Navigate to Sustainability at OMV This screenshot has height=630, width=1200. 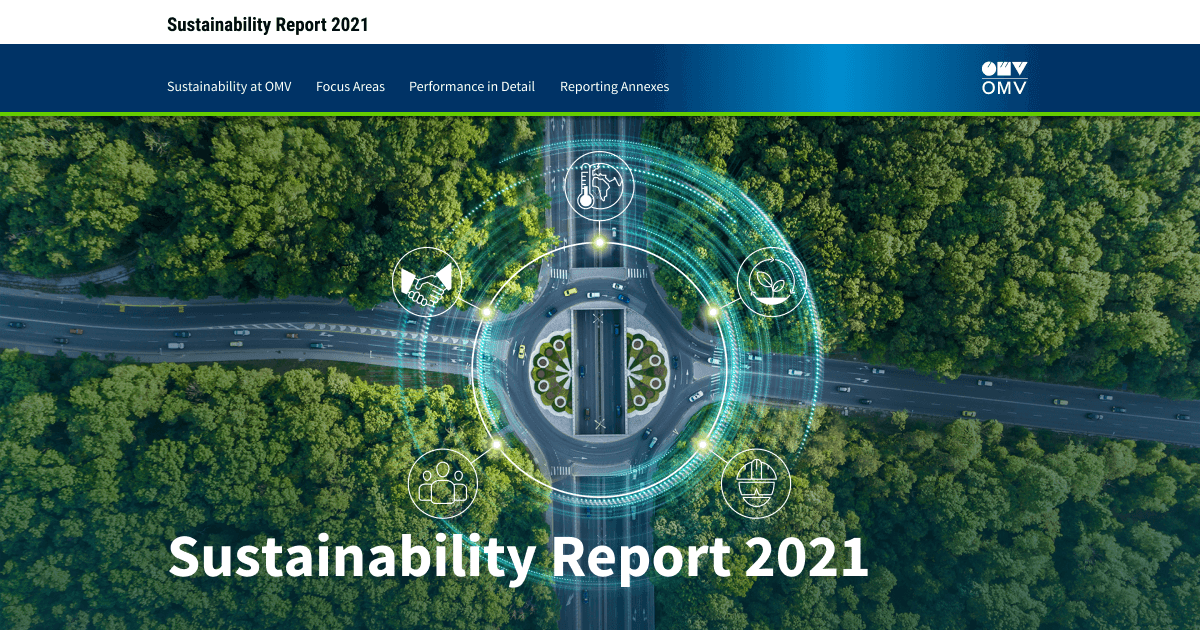click(229, 86)
